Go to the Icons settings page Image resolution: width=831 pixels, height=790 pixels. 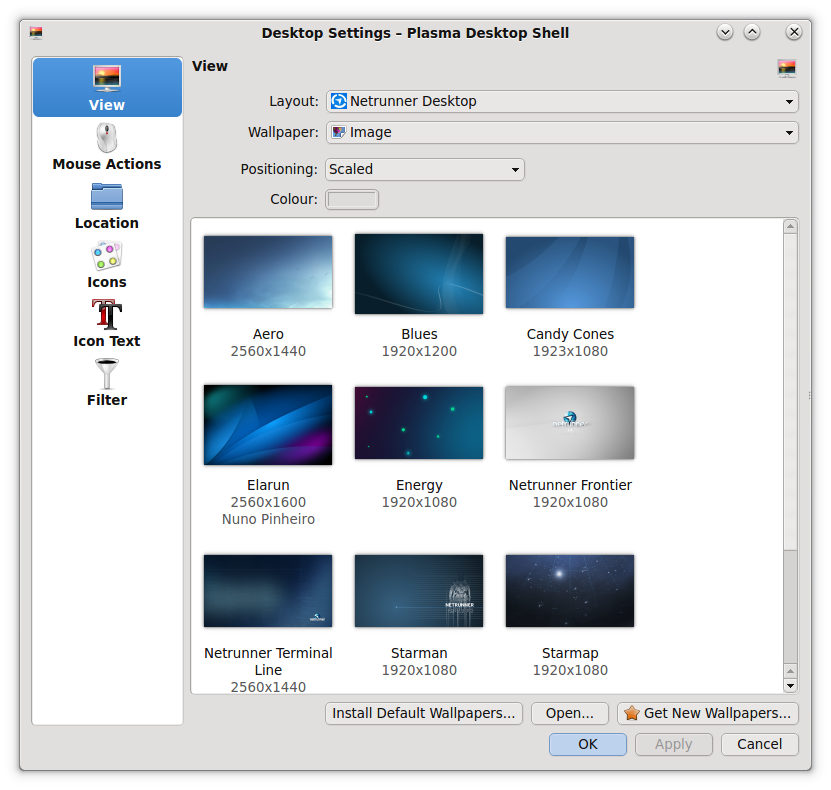[107, 265]
